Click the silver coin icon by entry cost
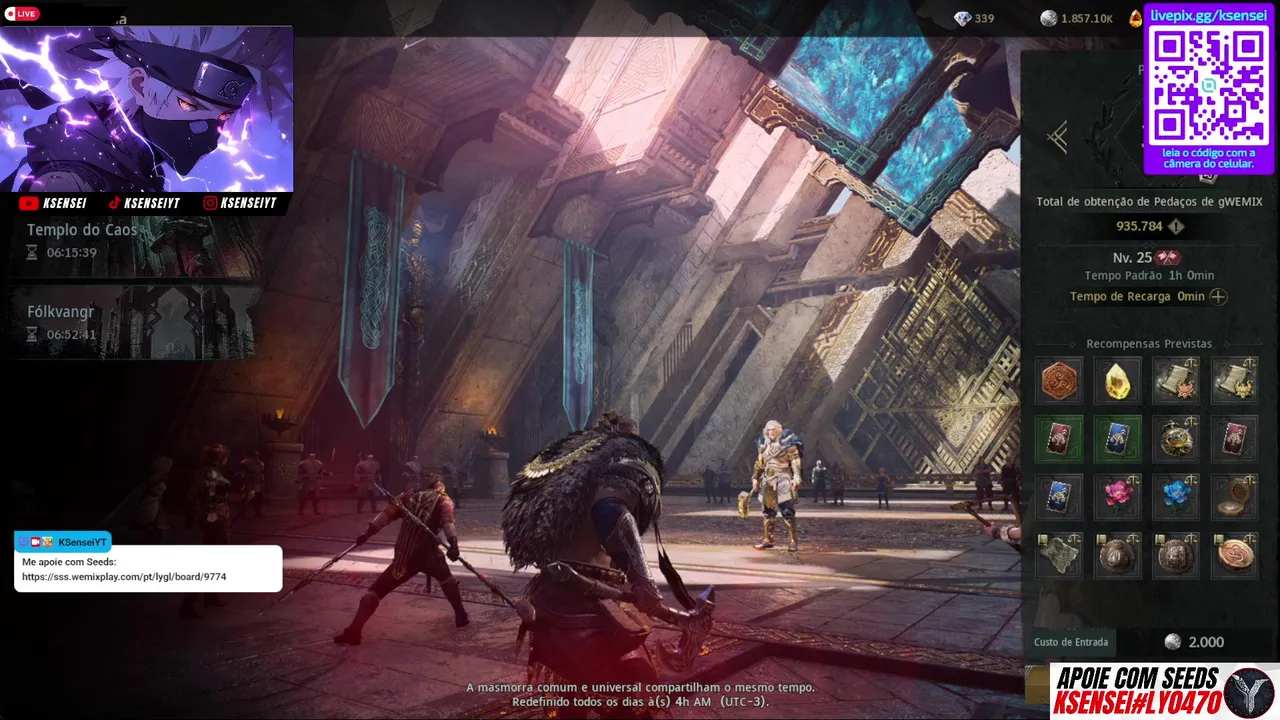This screenshot has height=720, width=1280. coord(1173,642)
